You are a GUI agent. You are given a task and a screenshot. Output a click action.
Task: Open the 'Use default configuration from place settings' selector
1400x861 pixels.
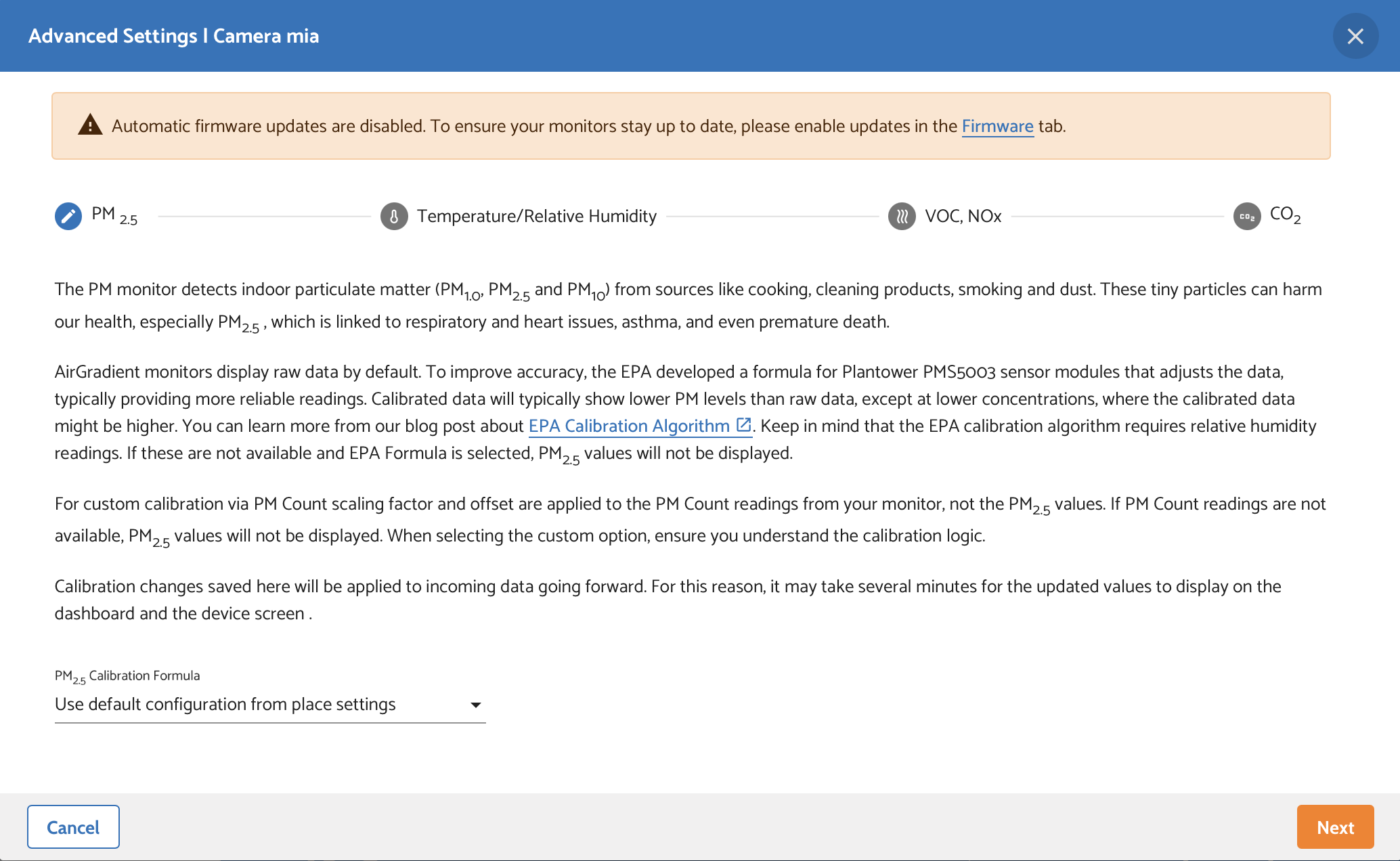(x=225, y=705)
